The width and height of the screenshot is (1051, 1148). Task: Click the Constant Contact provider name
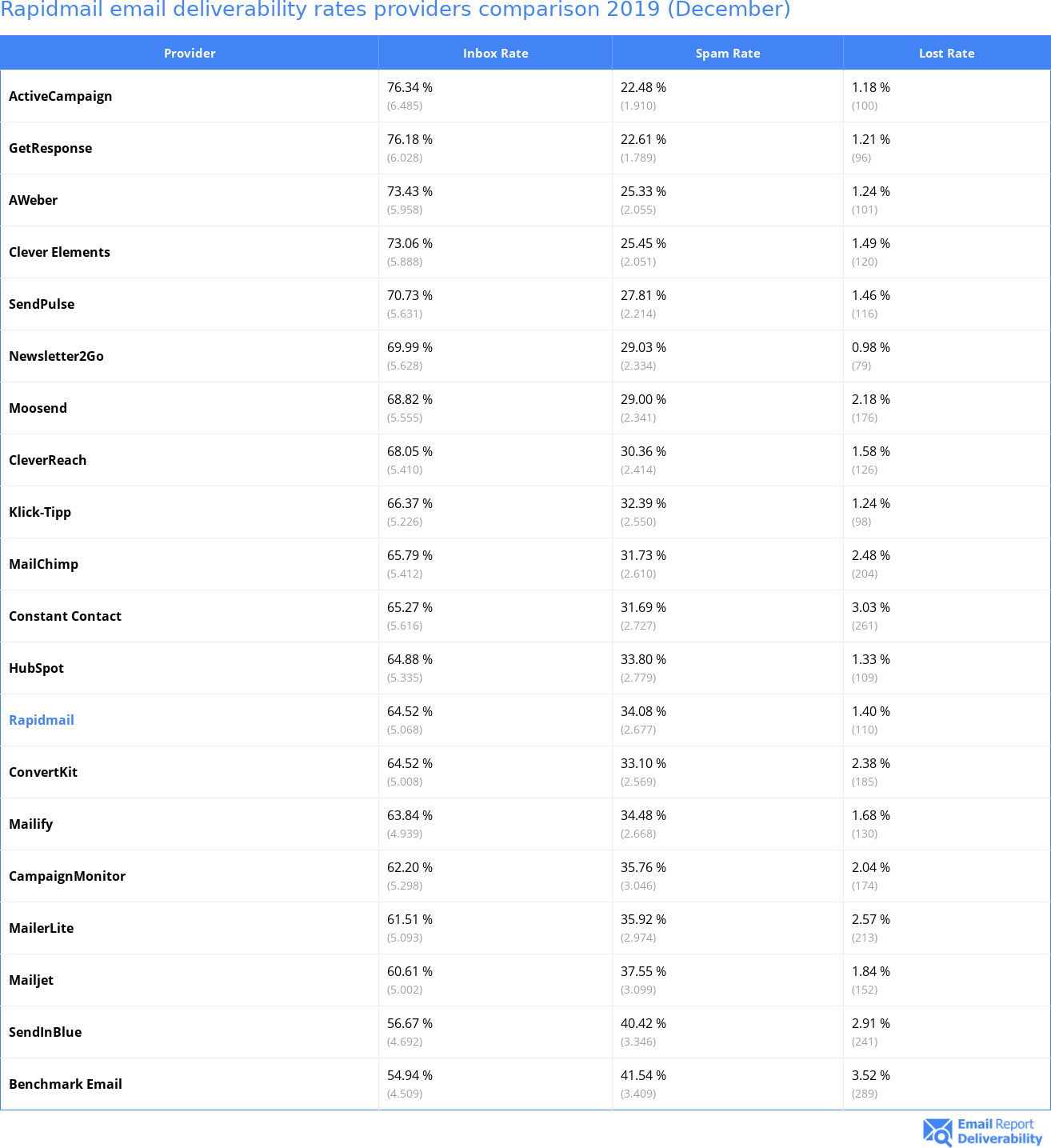tap(66, 616)
